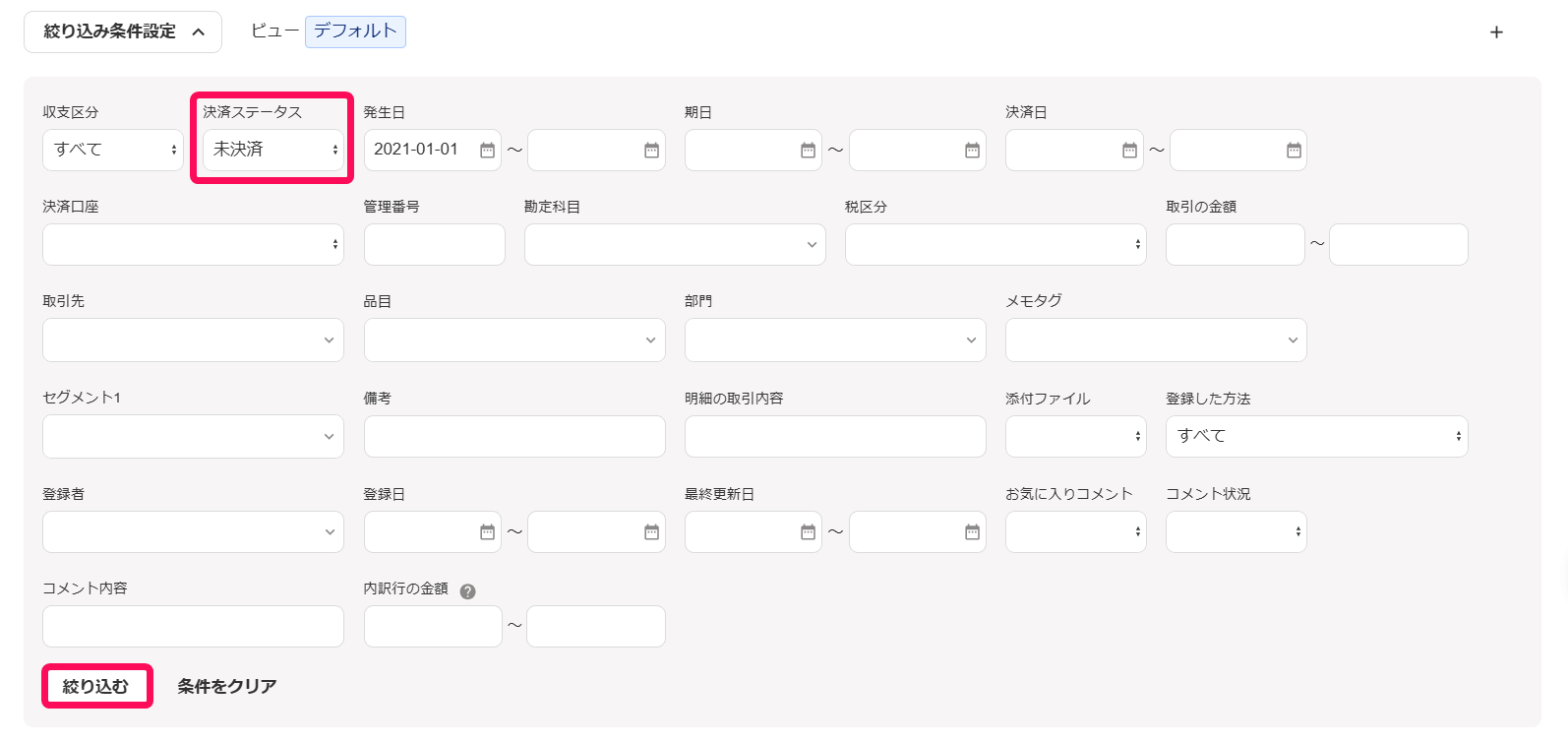Screen dimensions: 1568x742
Task: Open calendar for 登録日 start date
Action: [487, 531]
